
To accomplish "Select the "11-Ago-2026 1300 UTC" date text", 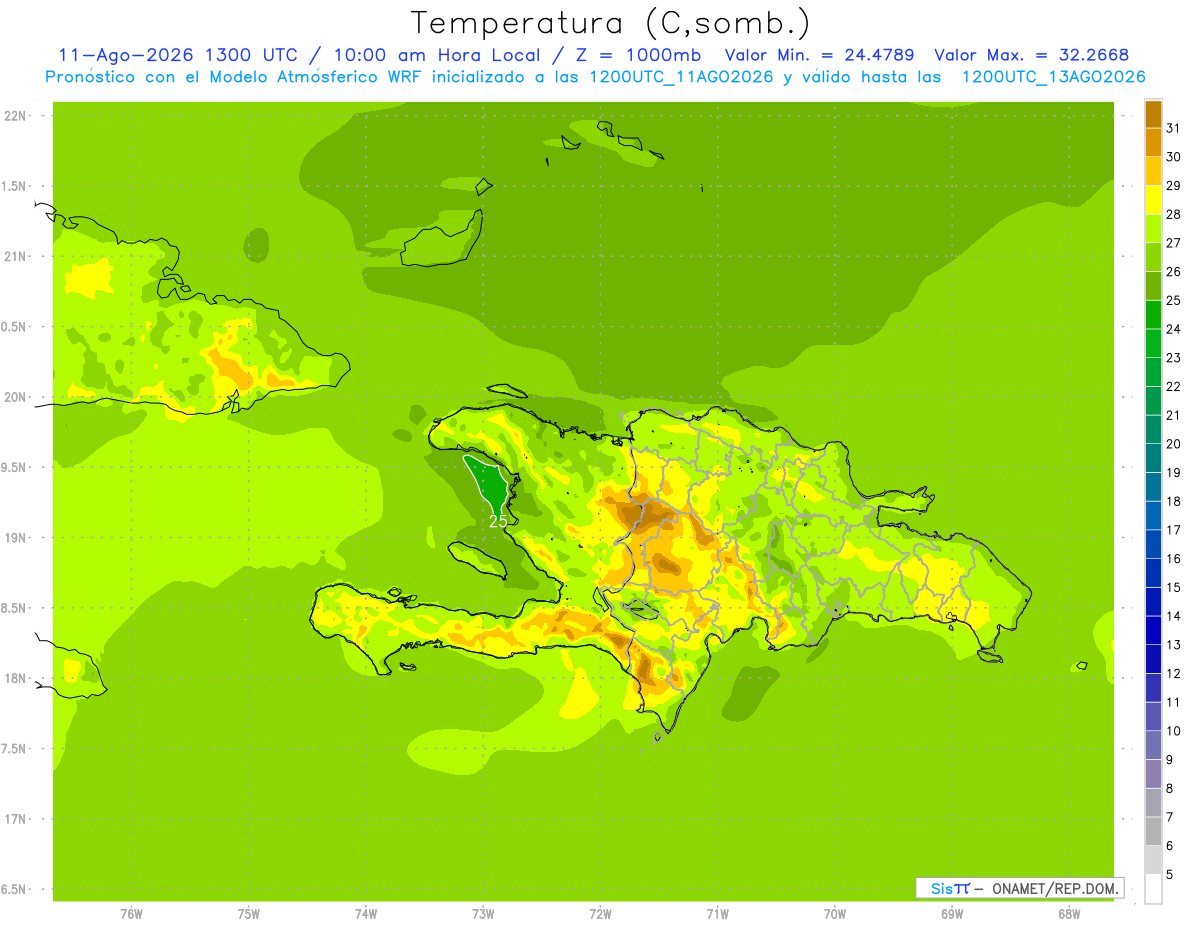I will click(x=177, y=55).
